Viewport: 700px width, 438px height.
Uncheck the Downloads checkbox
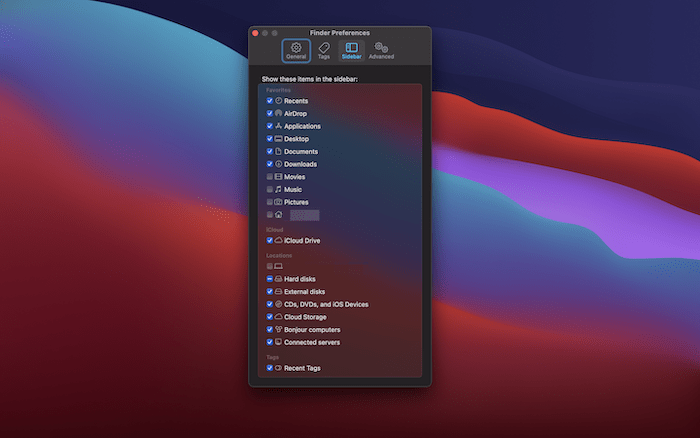coord(270,164)
